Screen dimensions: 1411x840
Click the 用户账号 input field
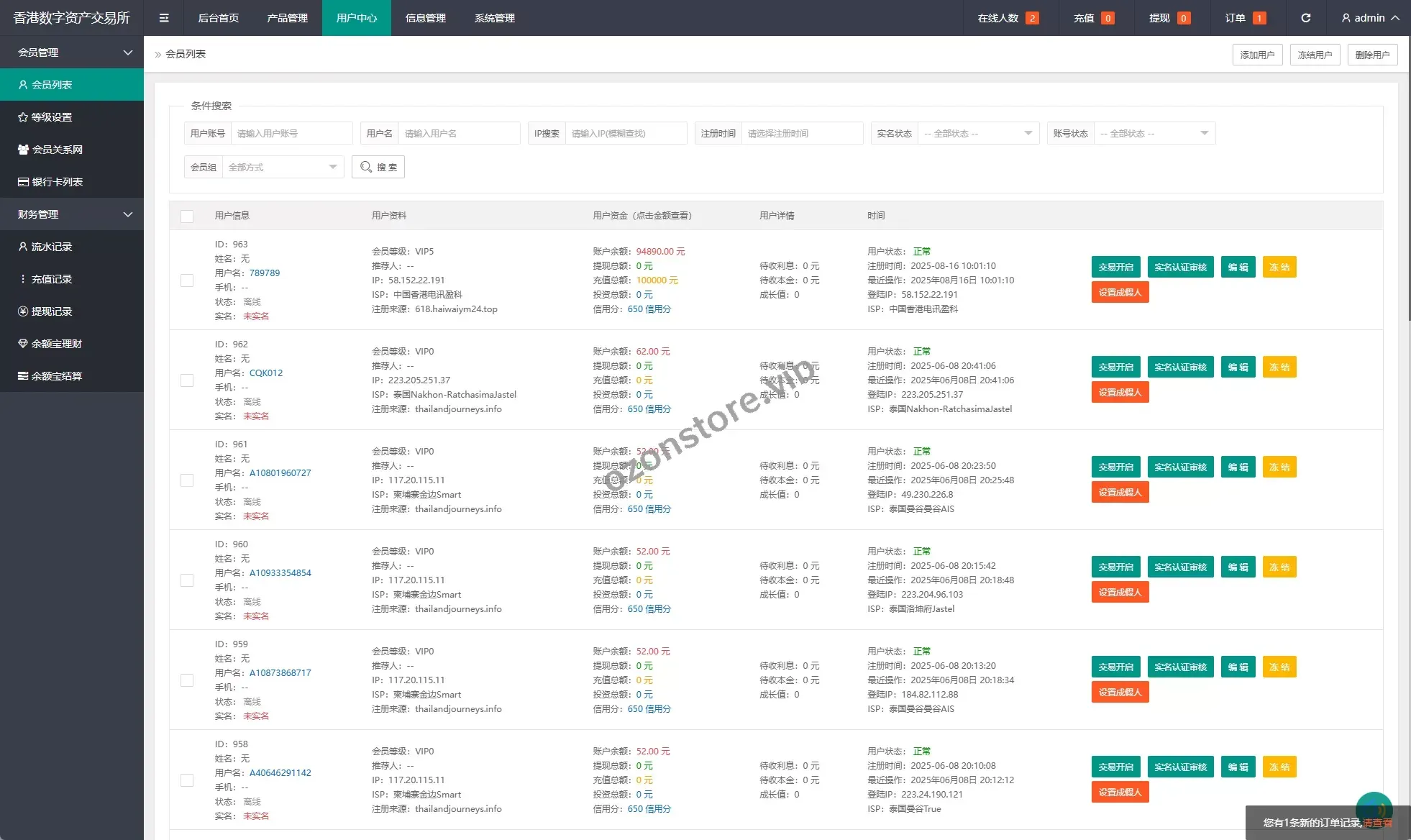tap(291, 133)
